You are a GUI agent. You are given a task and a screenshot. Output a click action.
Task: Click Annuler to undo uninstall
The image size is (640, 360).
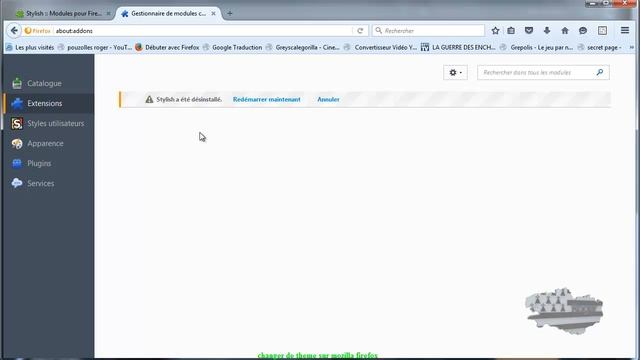click(328, 99)
